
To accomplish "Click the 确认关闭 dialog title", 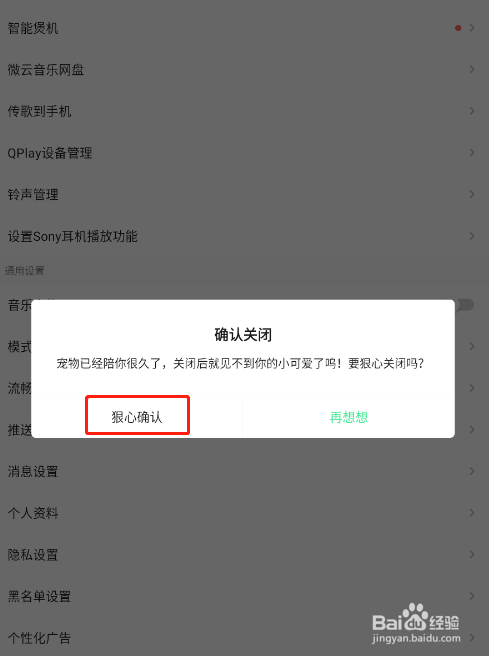I will tap(243, 335).
